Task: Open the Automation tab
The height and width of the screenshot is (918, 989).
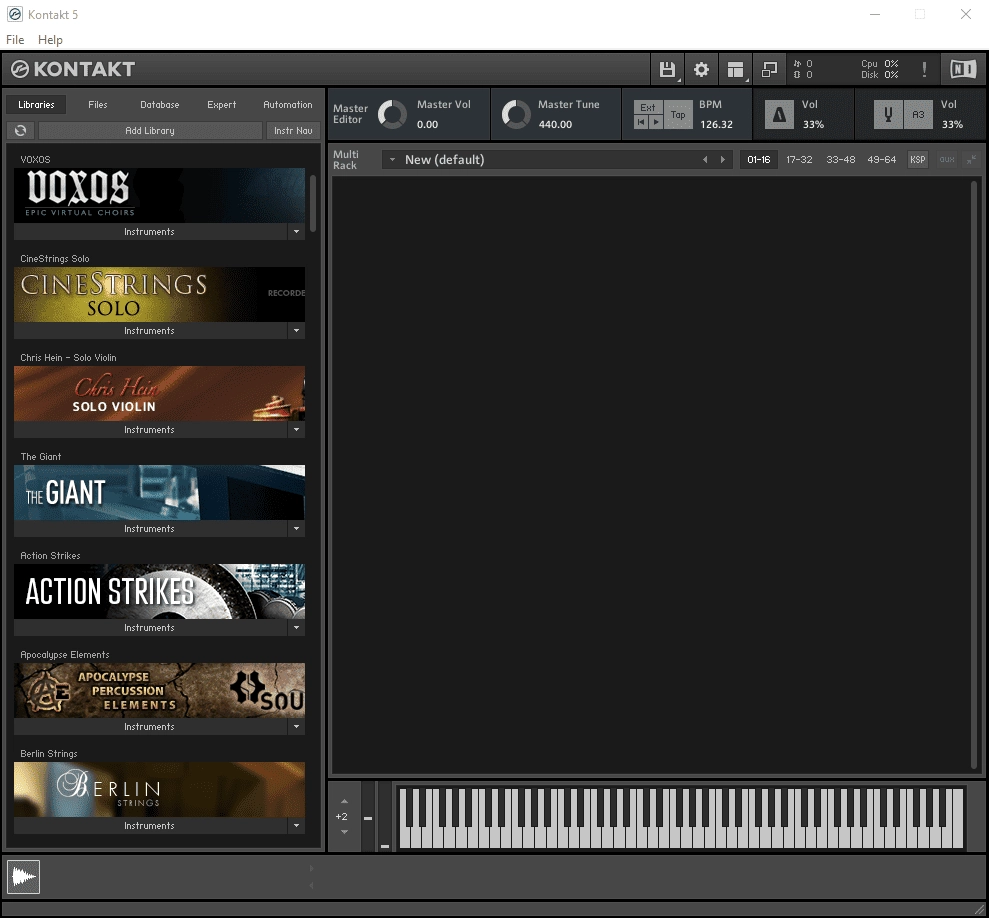Action: click(x=288, y=105)
